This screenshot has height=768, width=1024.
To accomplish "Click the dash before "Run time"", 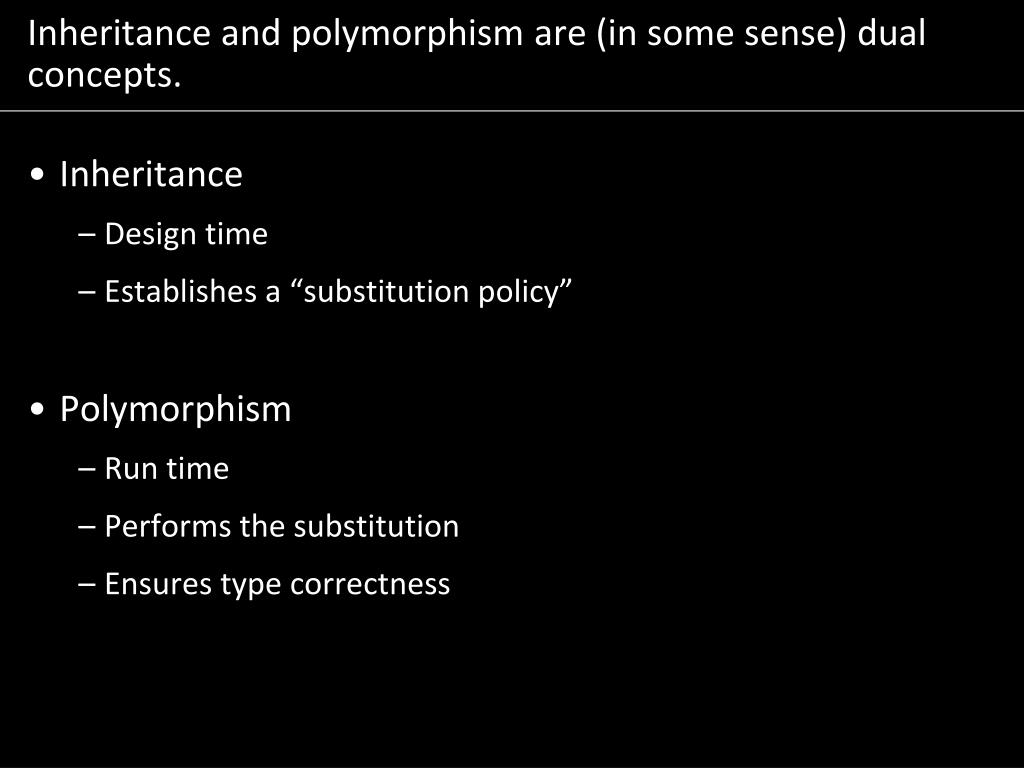I will click(x=86, y=470).
